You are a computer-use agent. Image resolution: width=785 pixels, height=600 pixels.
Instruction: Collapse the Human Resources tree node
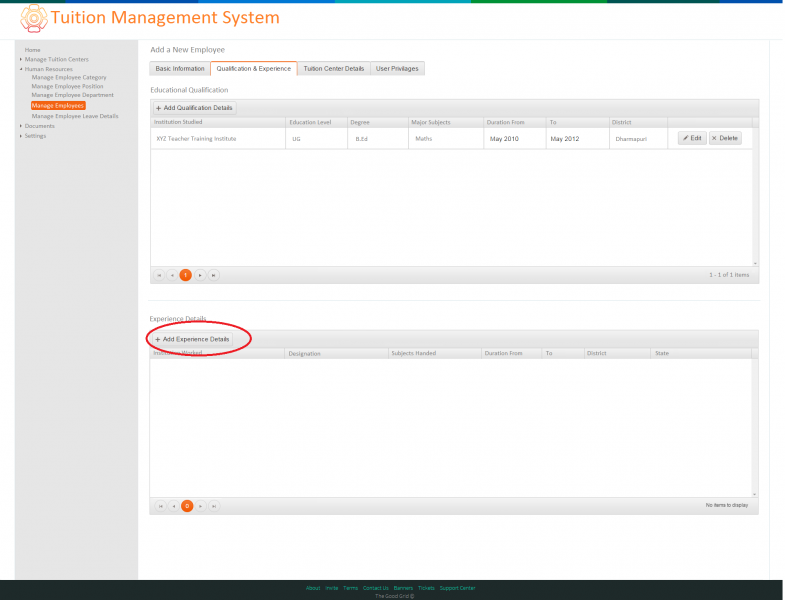pyautogui.click(x=21, y=69)
